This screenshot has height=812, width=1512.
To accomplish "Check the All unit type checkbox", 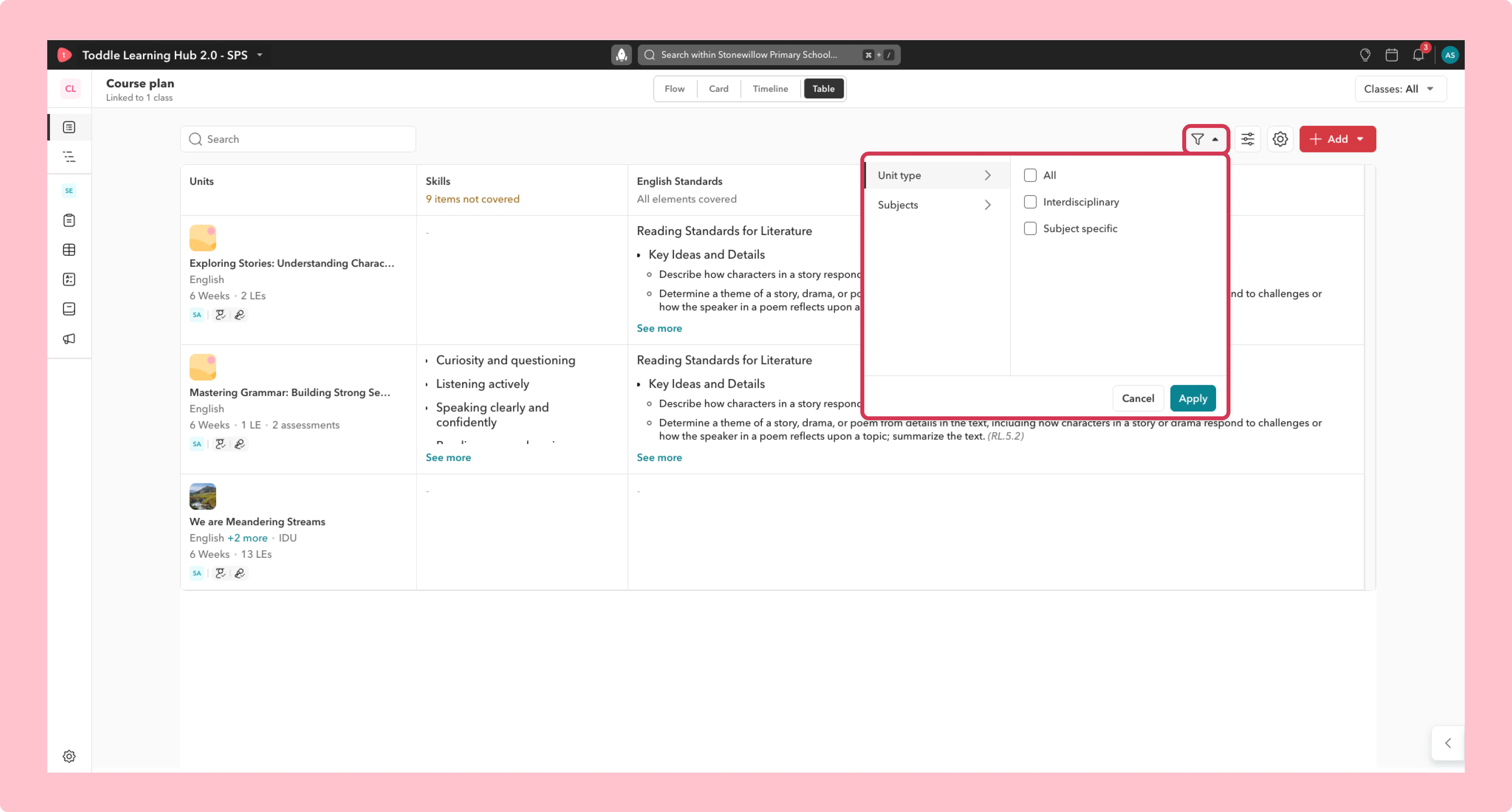I will coord(1030,175).
